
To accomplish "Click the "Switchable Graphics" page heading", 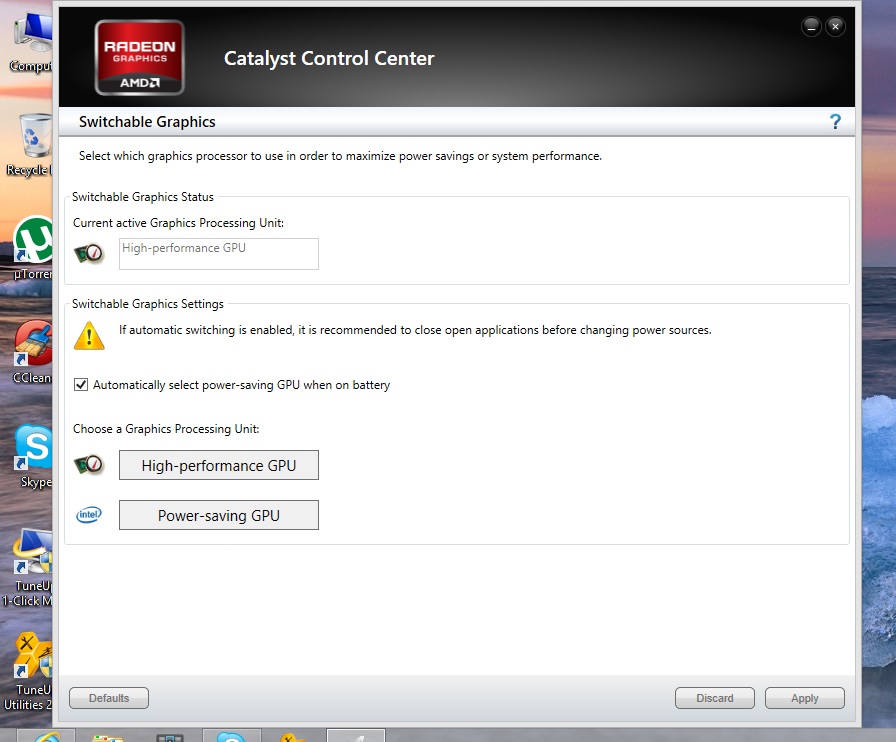I will click(147, 122).
